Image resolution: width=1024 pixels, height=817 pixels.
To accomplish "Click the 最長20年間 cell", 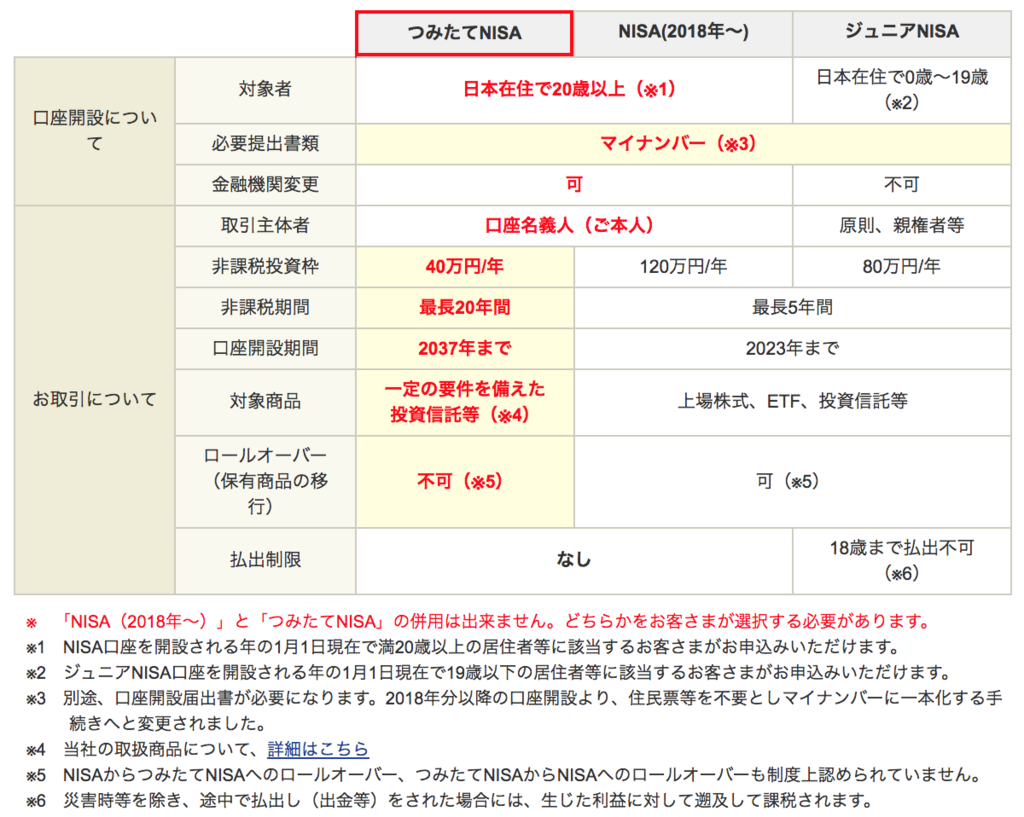I will pyautogui.click(x=464, y=308).
